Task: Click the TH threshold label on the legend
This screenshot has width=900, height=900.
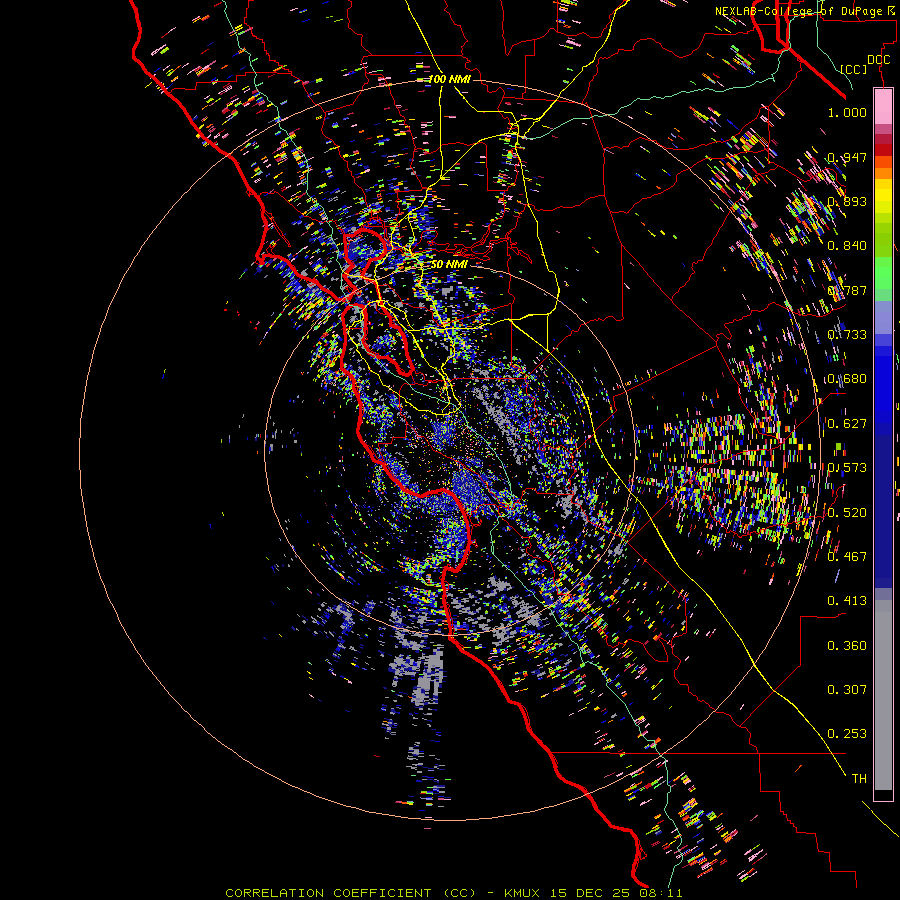Action: point(859,779)
